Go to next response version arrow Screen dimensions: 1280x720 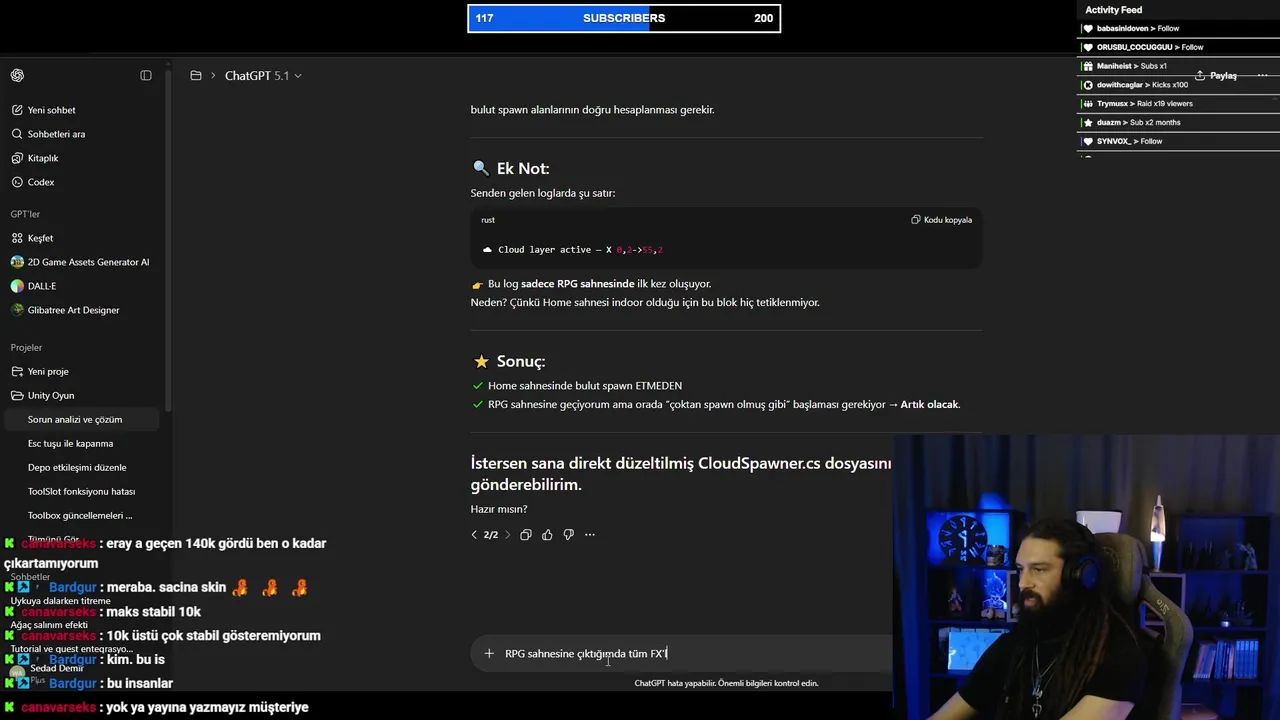pyautogui.click(x=507, y=535)
